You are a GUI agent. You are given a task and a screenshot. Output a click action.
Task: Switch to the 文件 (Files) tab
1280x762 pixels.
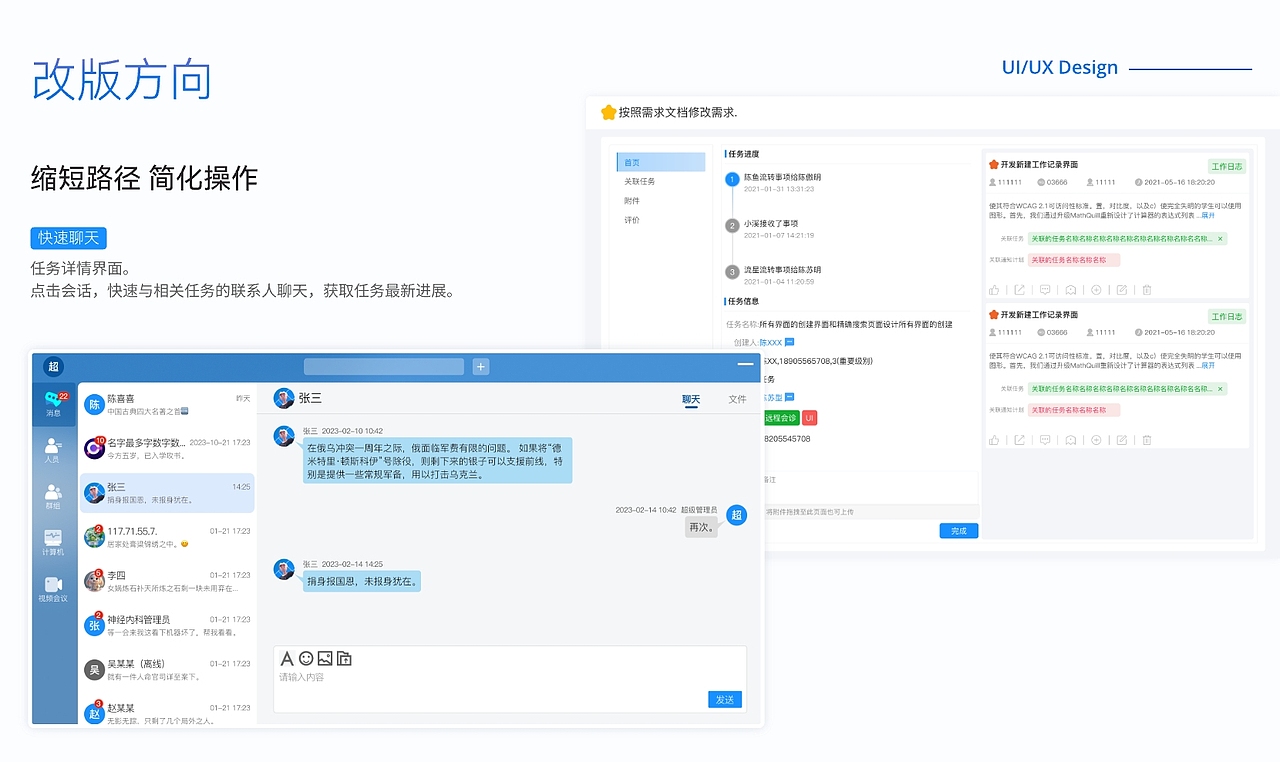pyautogui.click(x=737, y=399)
